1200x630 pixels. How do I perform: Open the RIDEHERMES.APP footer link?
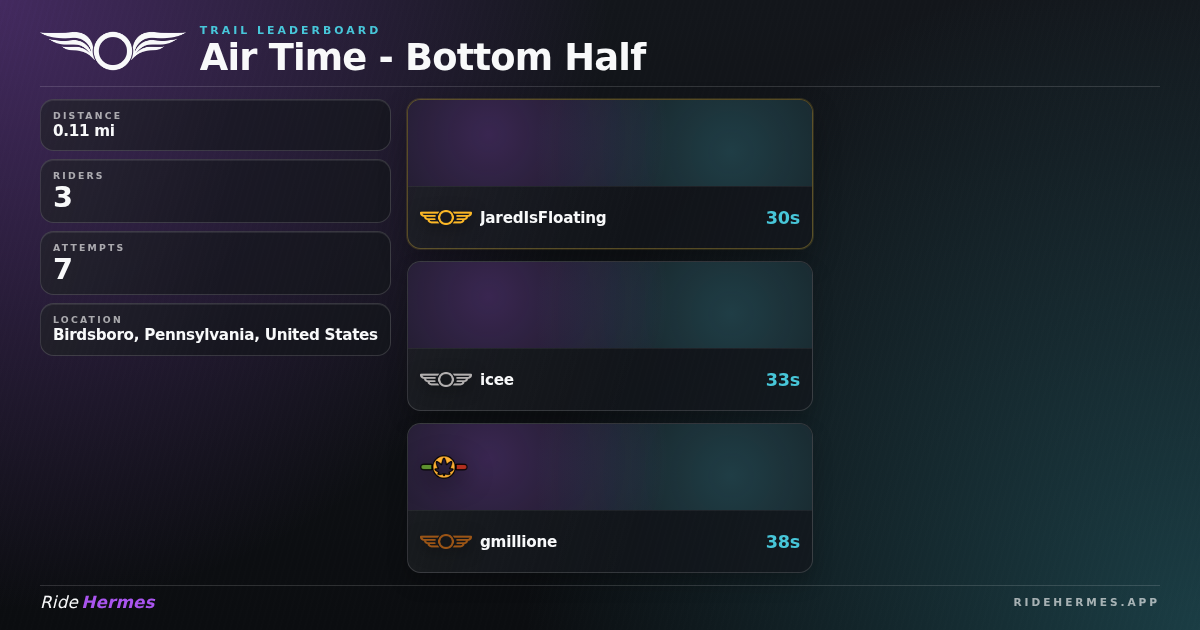coord(1086,602)
